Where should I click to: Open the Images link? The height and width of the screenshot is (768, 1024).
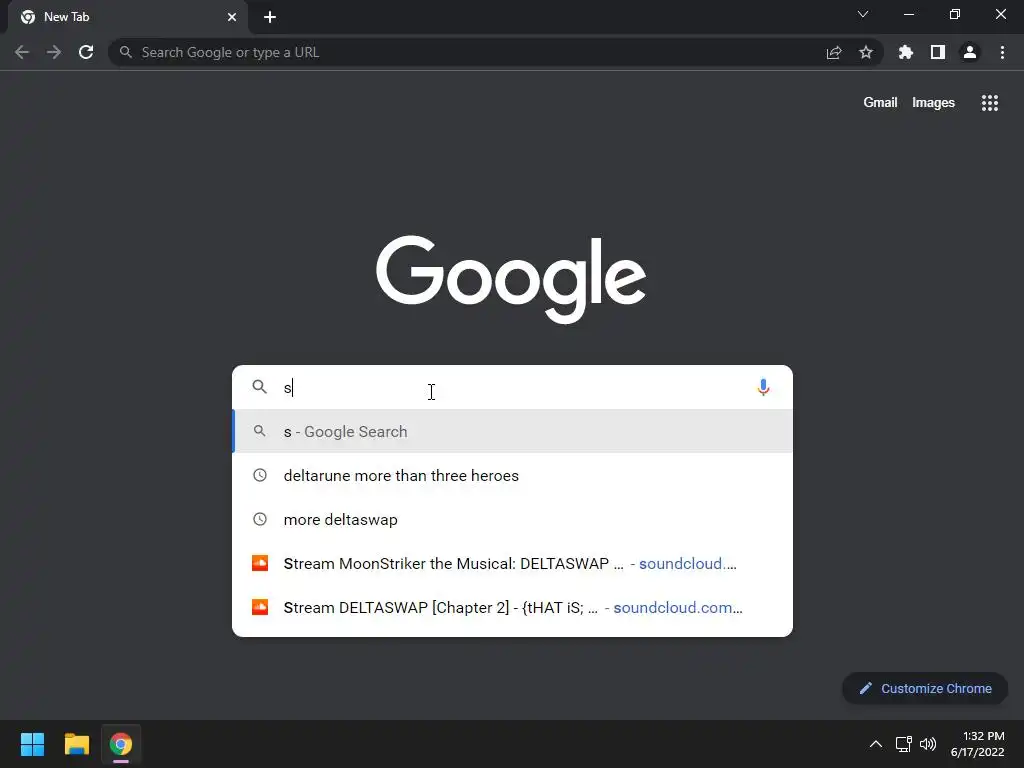[x=933, y=103]
